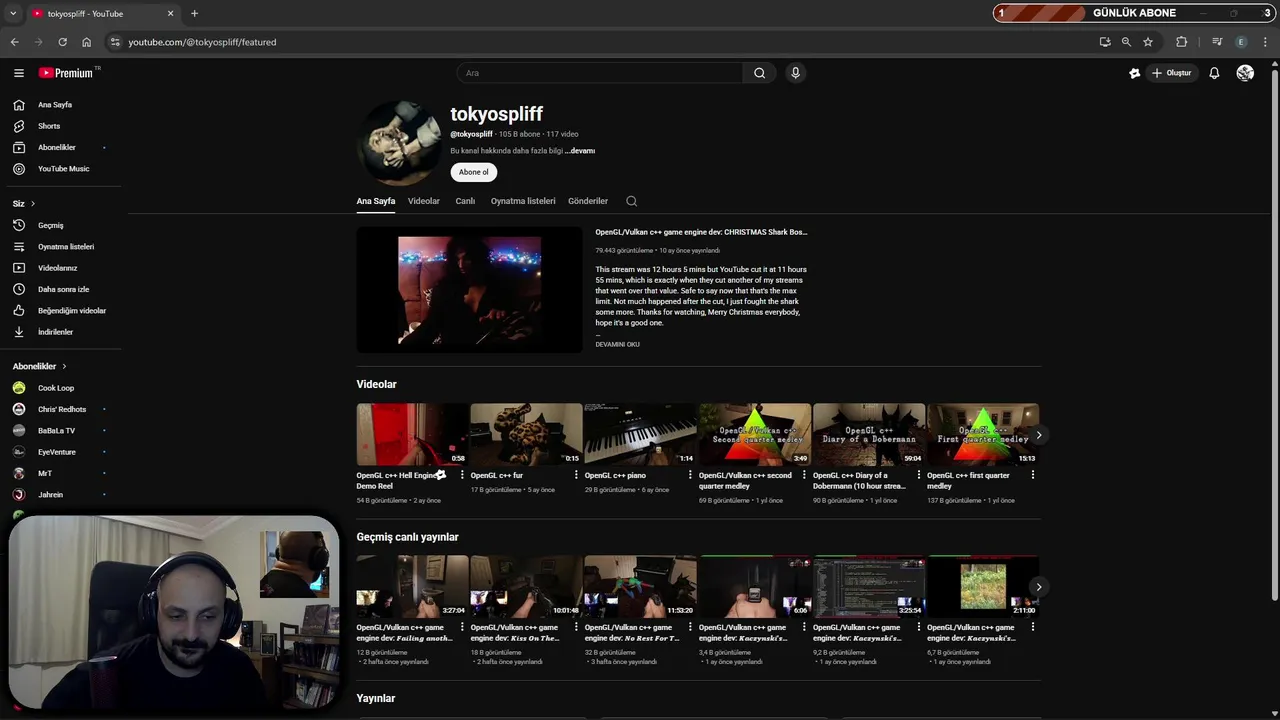Open options for OpenGL c++ fur video
Screen dimensions: 1280x720
tap(576, 475)
